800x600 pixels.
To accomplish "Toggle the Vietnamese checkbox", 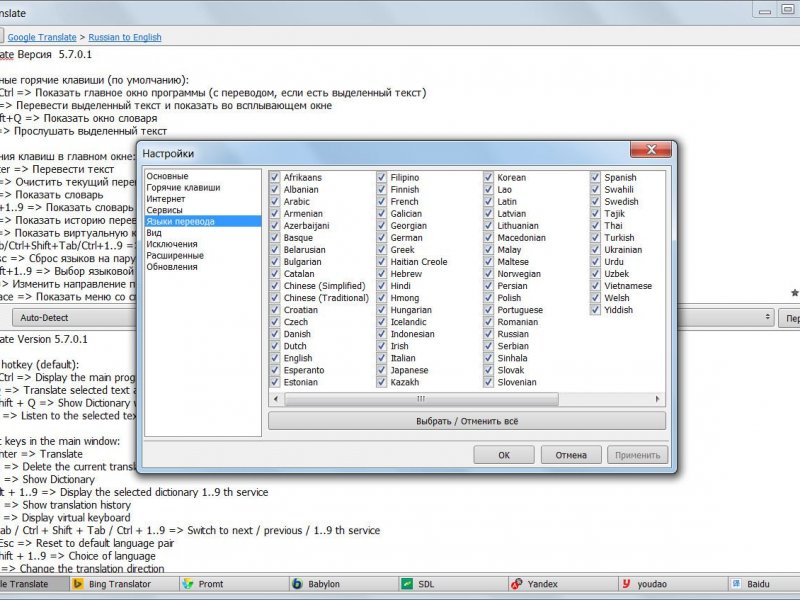I will (x=595, y=286).
